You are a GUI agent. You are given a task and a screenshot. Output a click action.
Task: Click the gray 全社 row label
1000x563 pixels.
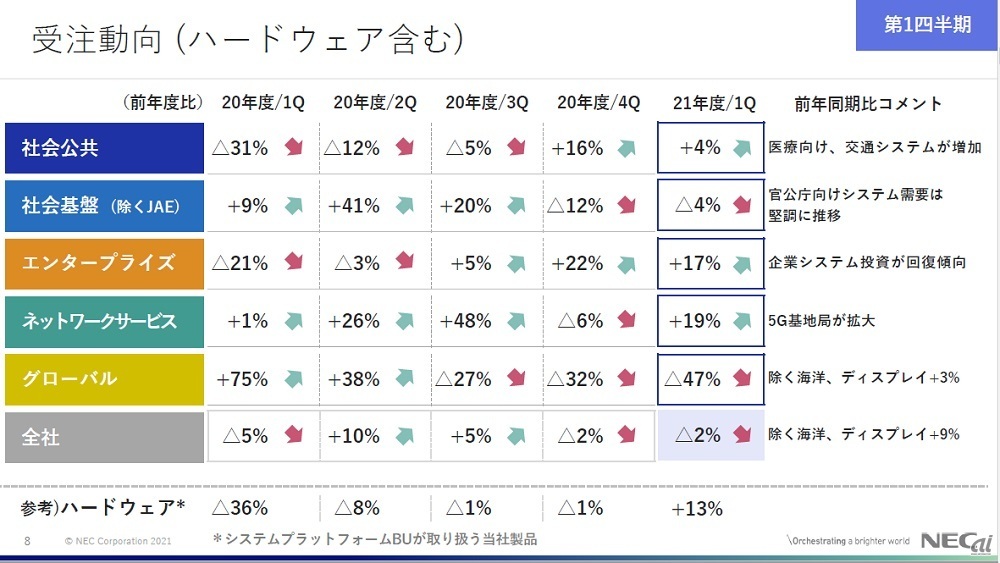point(104,437)
